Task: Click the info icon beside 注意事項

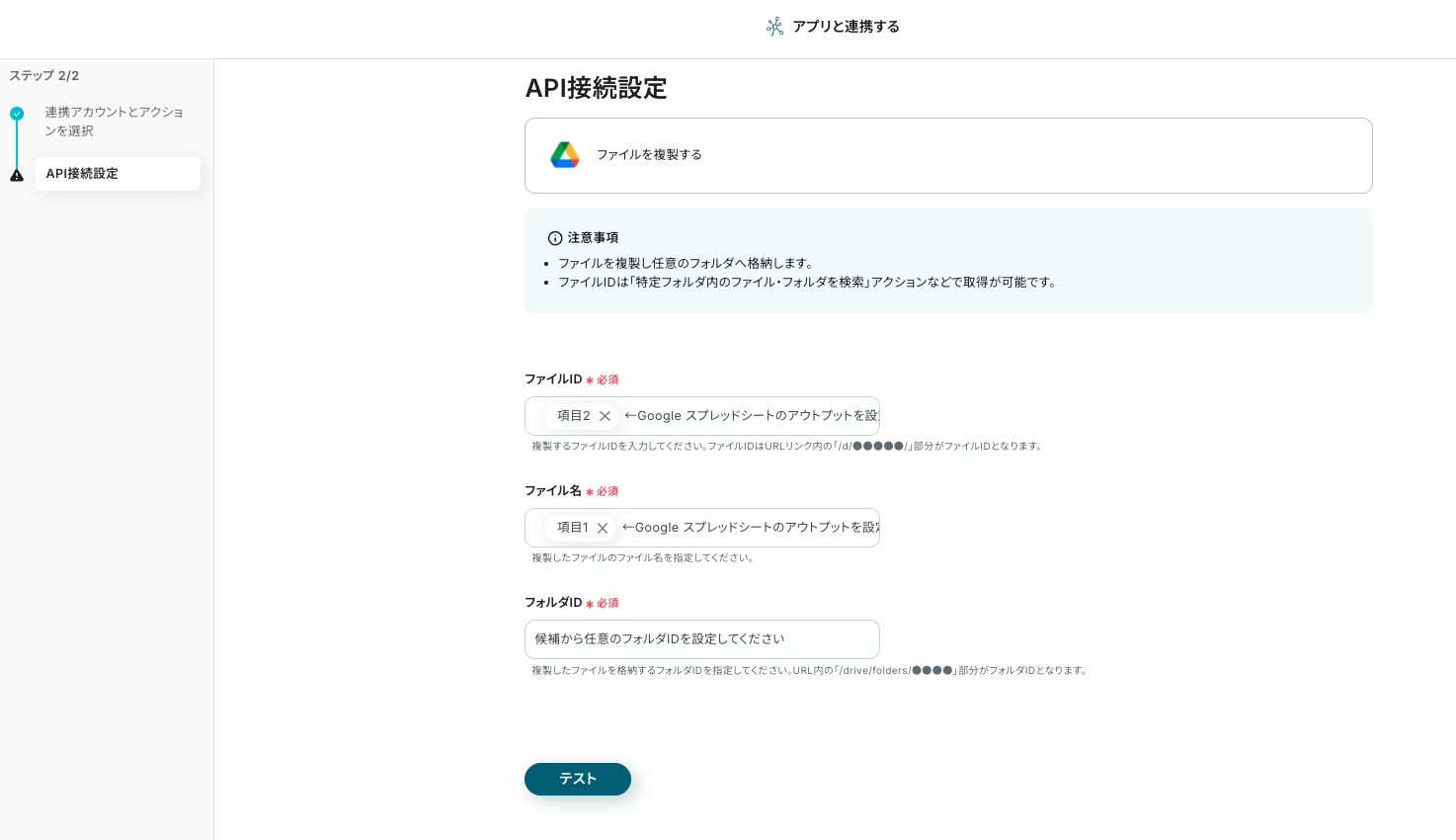Action: click(x=555, y=238)
